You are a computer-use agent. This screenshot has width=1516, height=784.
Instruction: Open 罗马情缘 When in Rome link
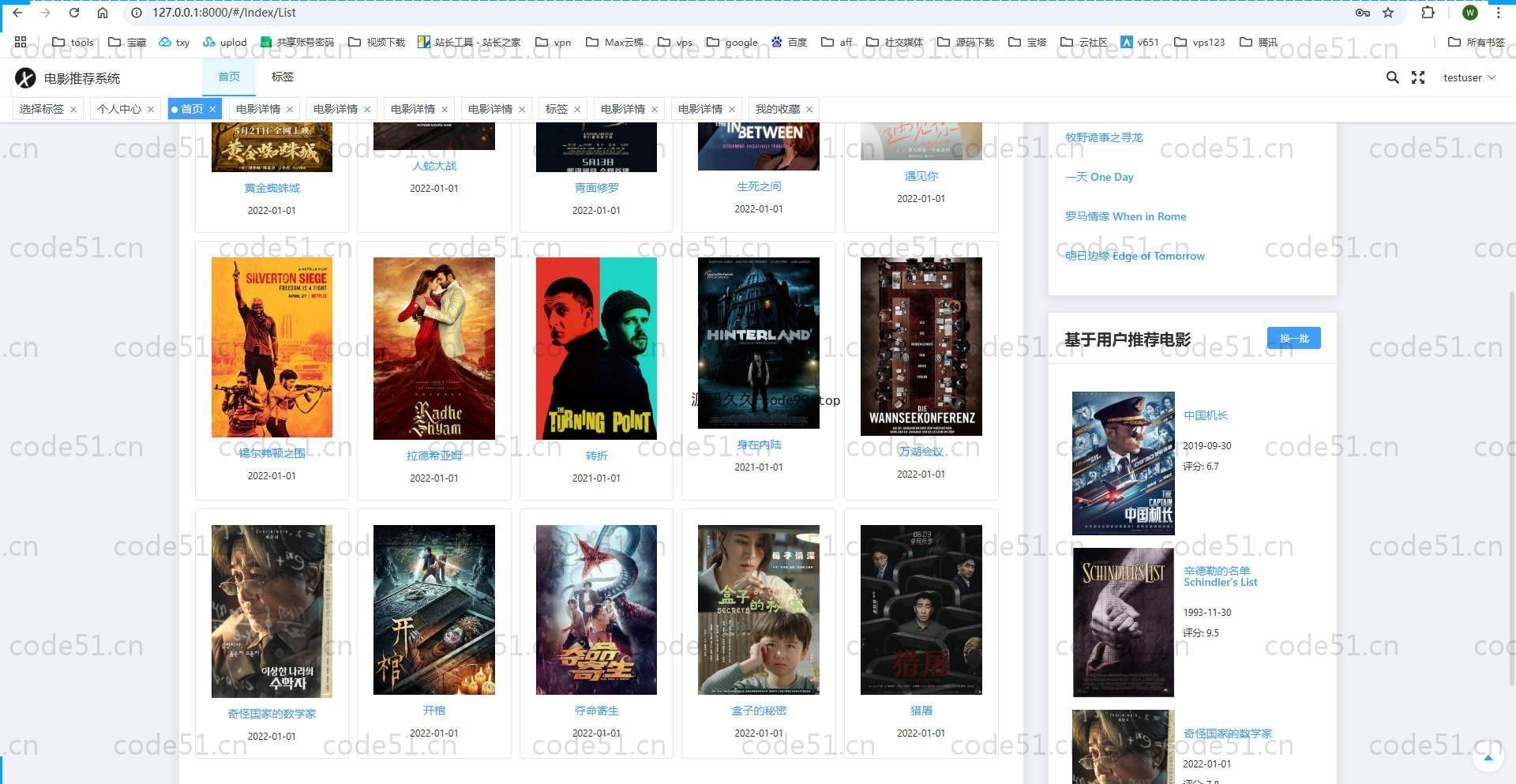pyautogui.click(x=1125, y=216)
